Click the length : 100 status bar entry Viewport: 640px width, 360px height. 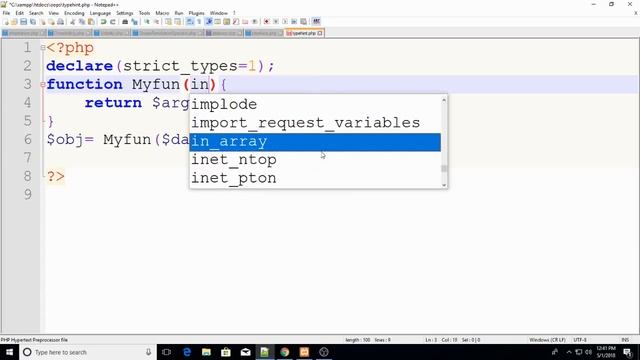[358, 340]
